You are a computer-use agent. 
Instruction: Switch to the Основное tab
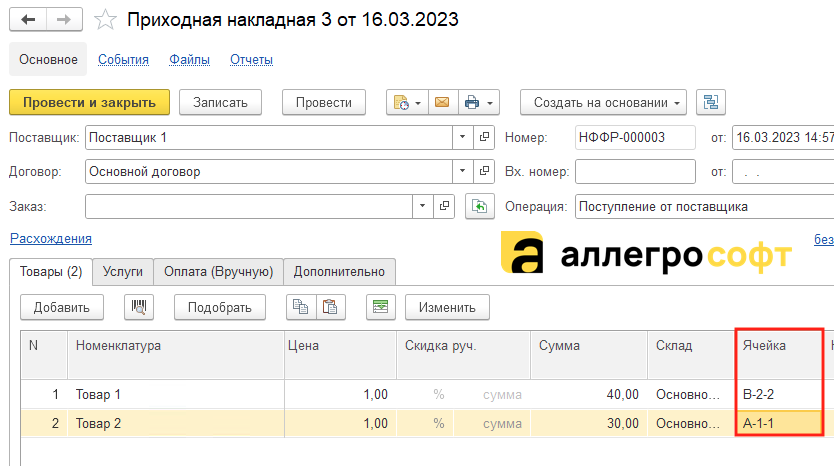pos(48,59)
